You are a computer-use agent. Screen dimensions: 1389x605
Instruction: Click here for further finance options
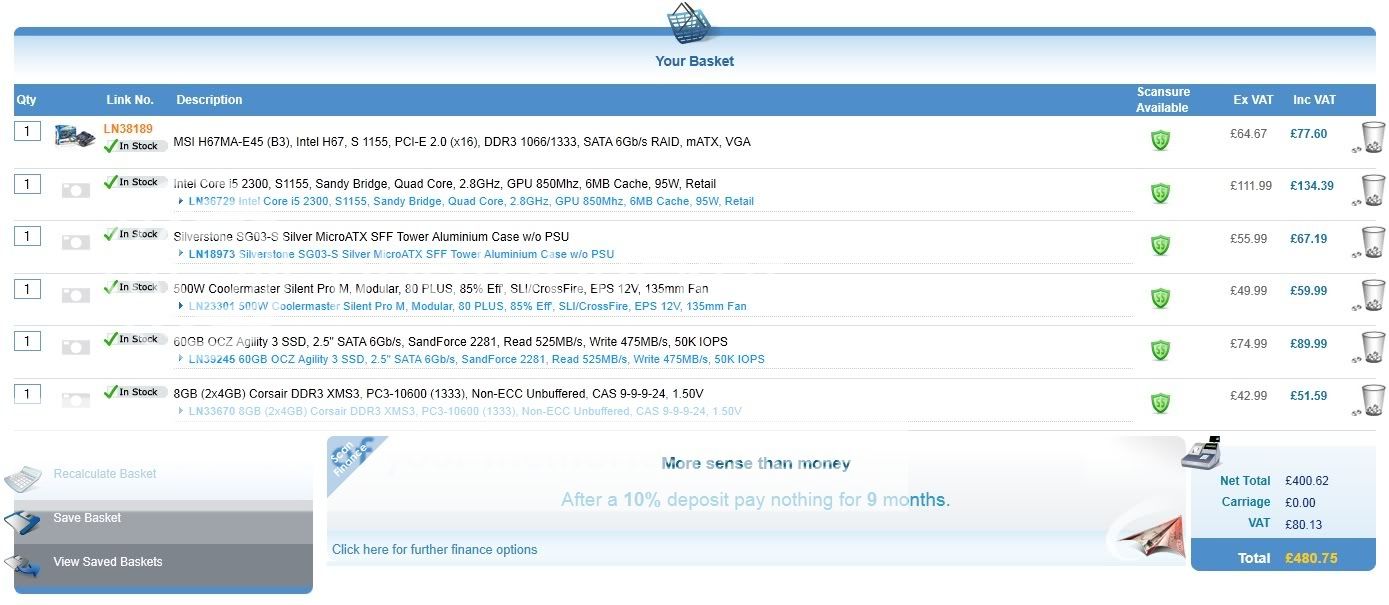[x=434, y=549]
